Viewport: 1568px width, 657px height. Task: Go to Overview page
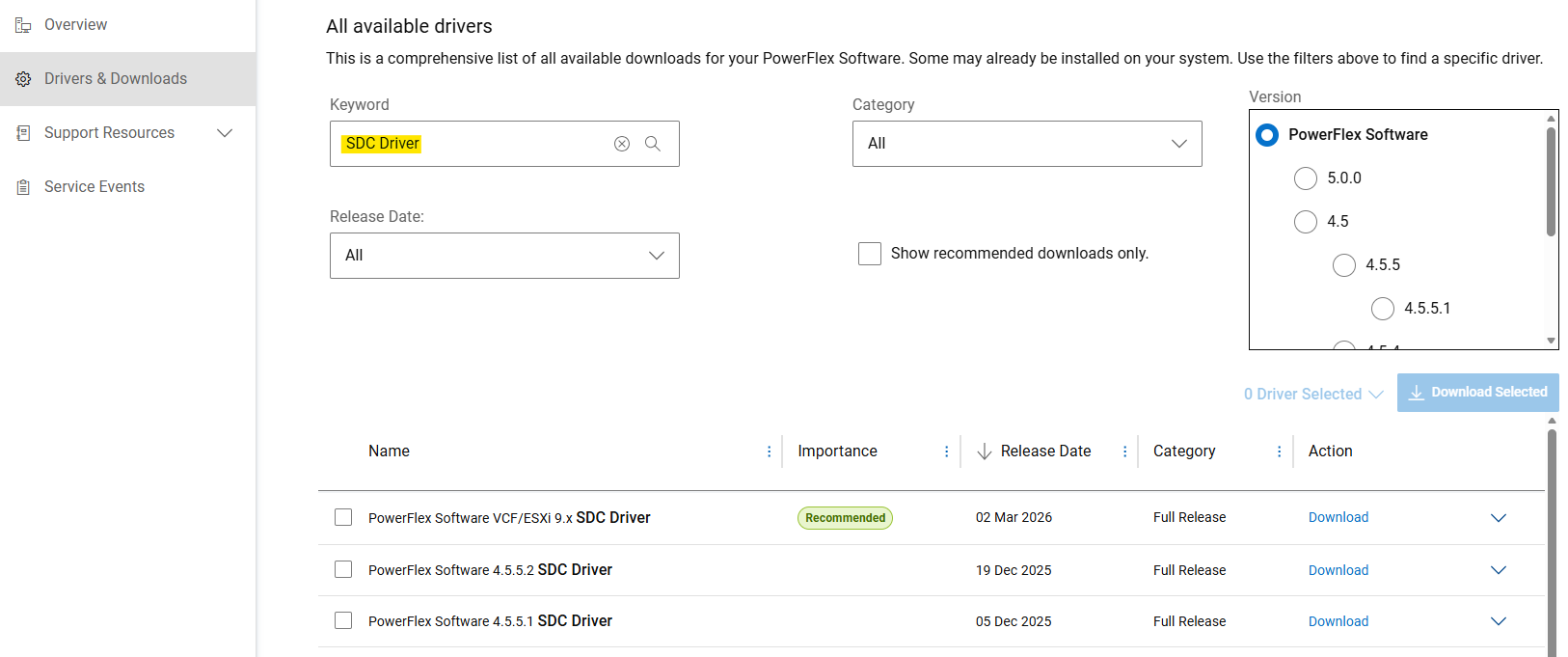[x=75, y=25]
